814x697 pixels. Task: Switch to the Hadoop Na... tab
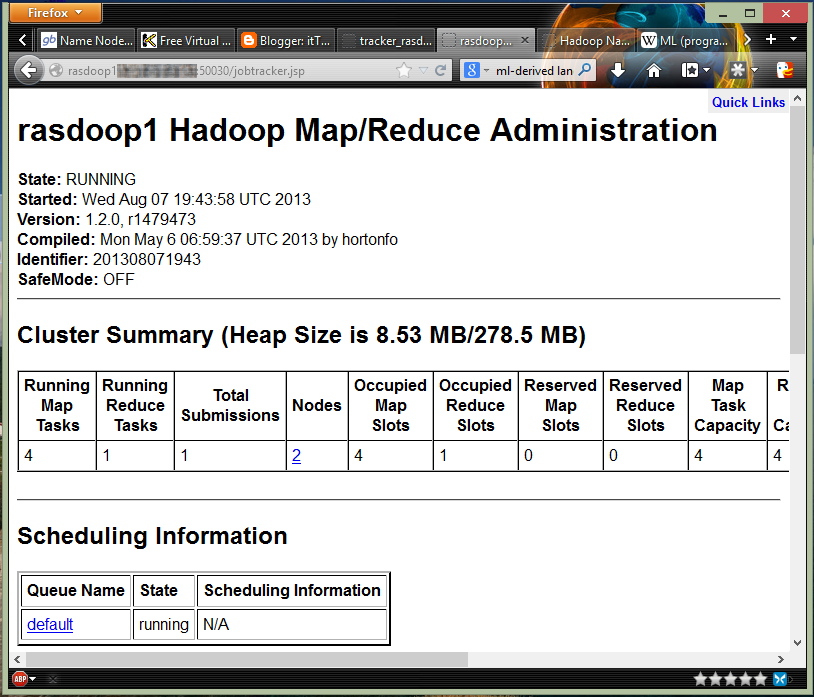click(x=586, y=40)
